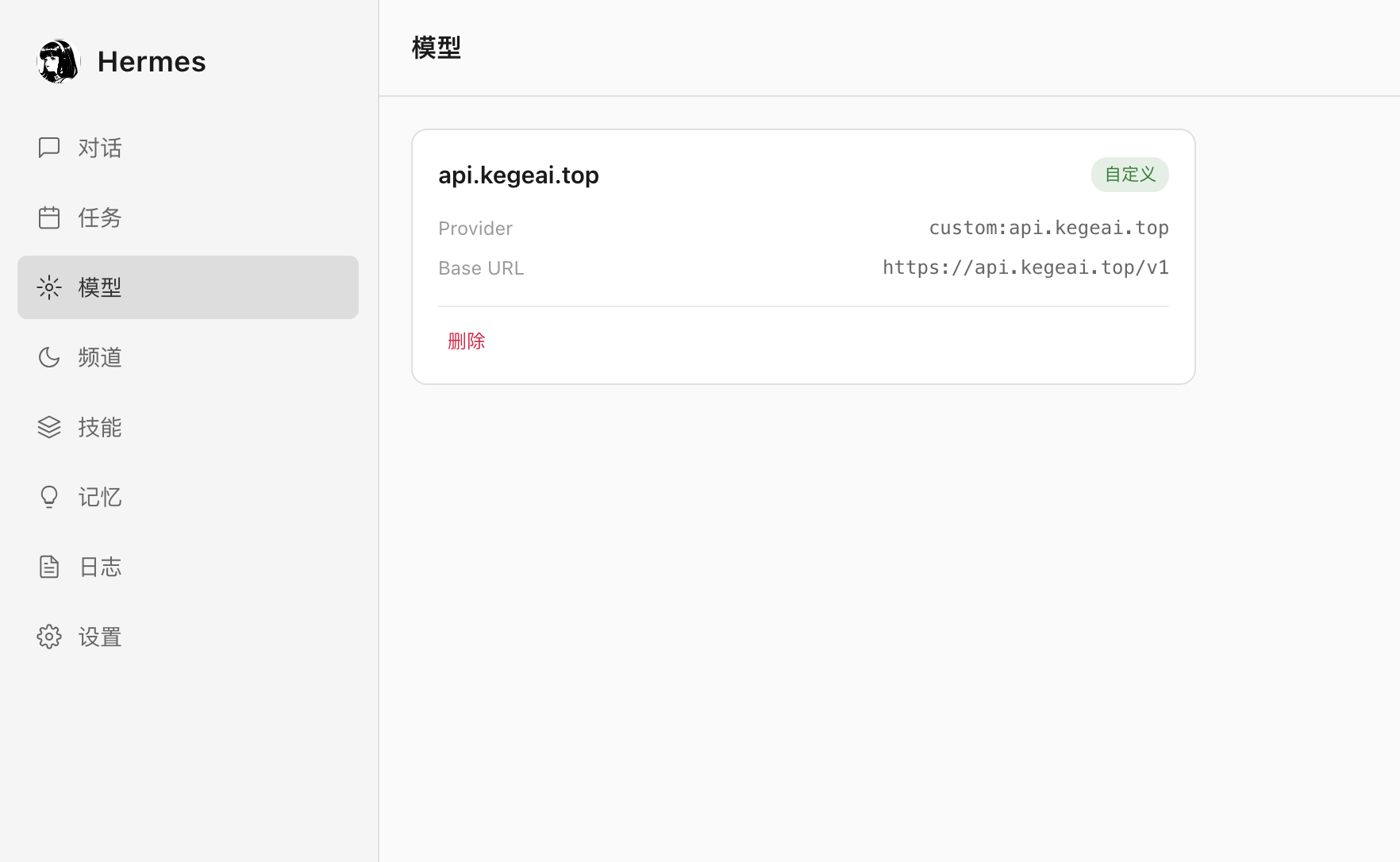Click the Base URL value https://api.kegeai.top/v1
Image resolution: width=1400 pixels, height=862 pixels.
[1025, 267]
